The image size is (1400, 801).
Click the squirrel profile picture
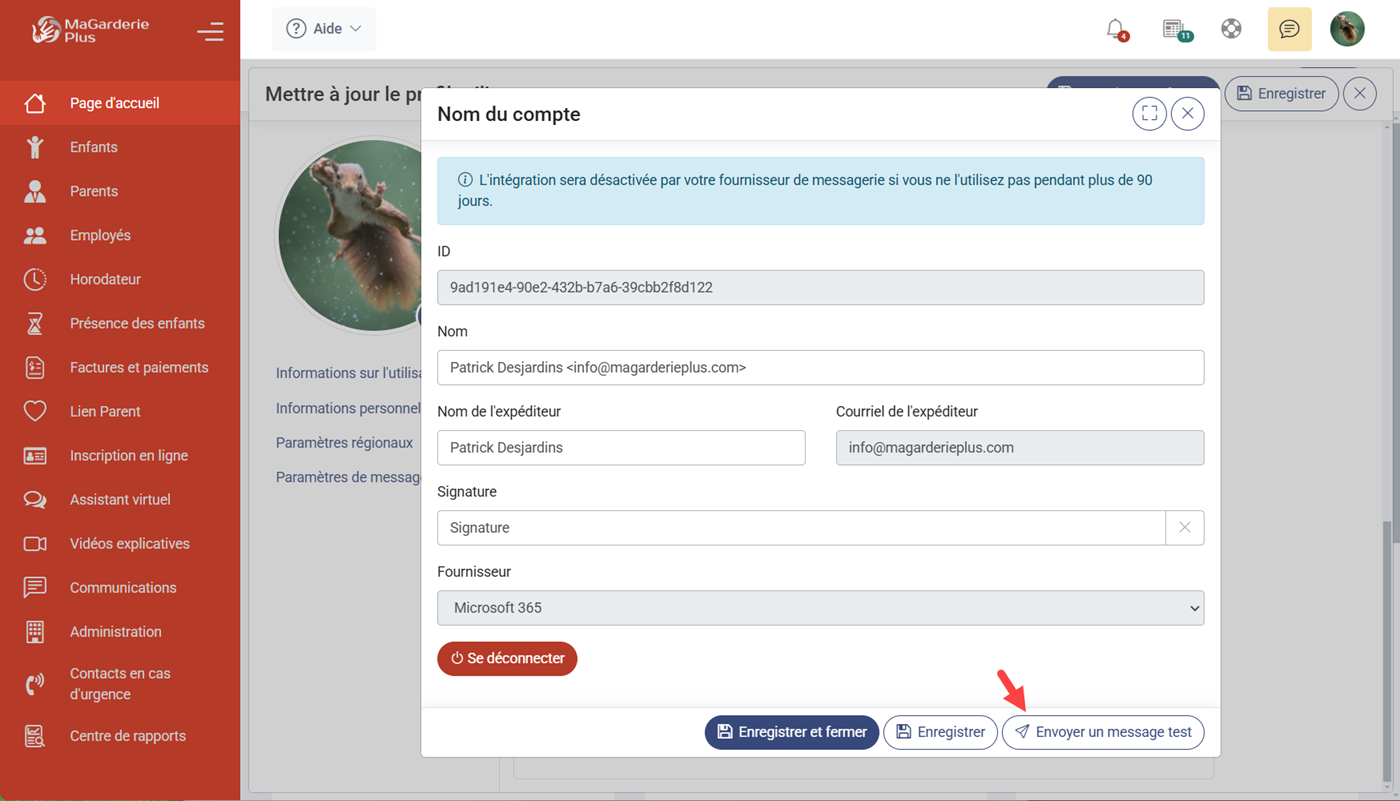click(350, 236)
